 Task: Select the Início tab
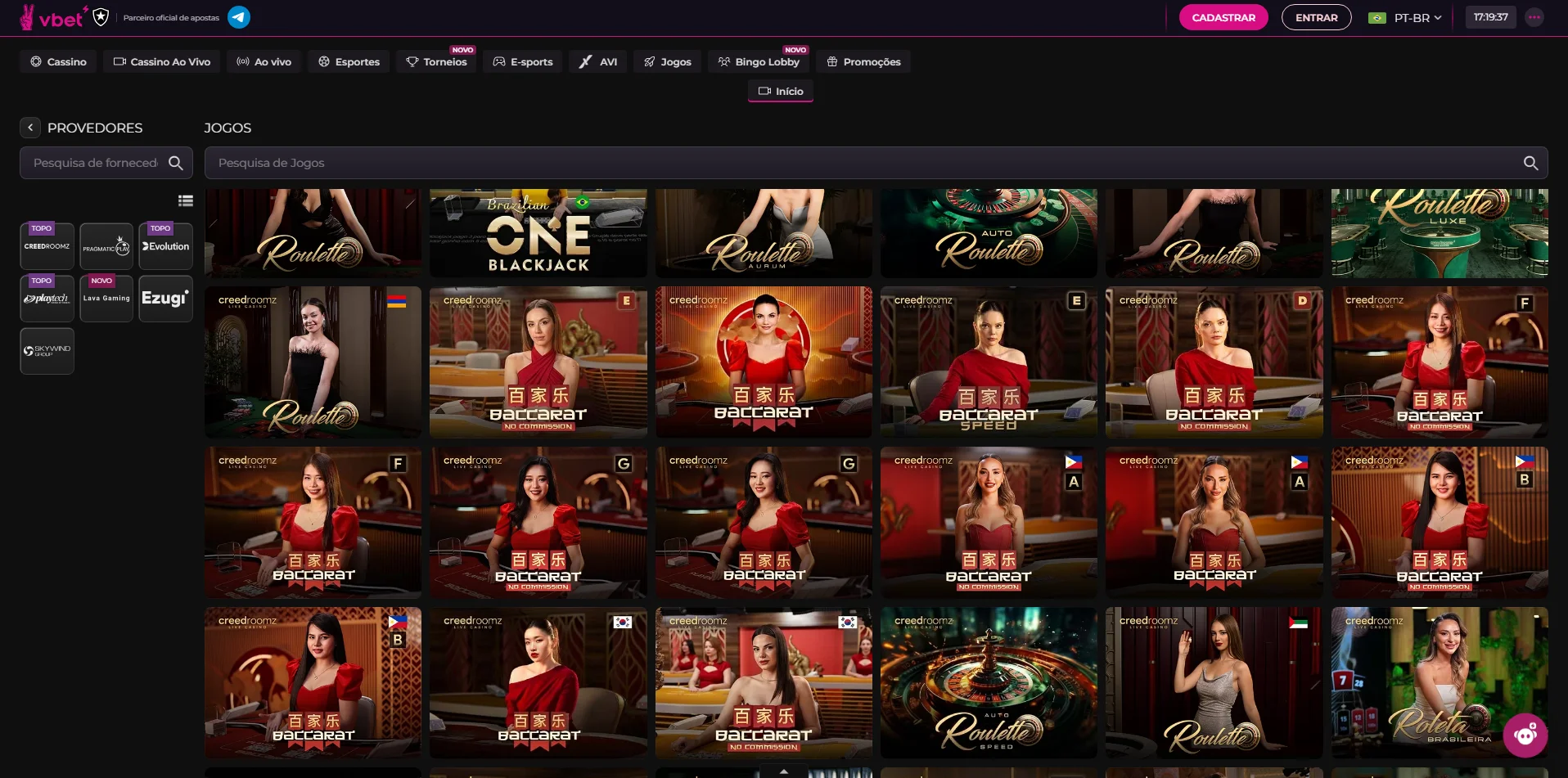pos(781,91)
